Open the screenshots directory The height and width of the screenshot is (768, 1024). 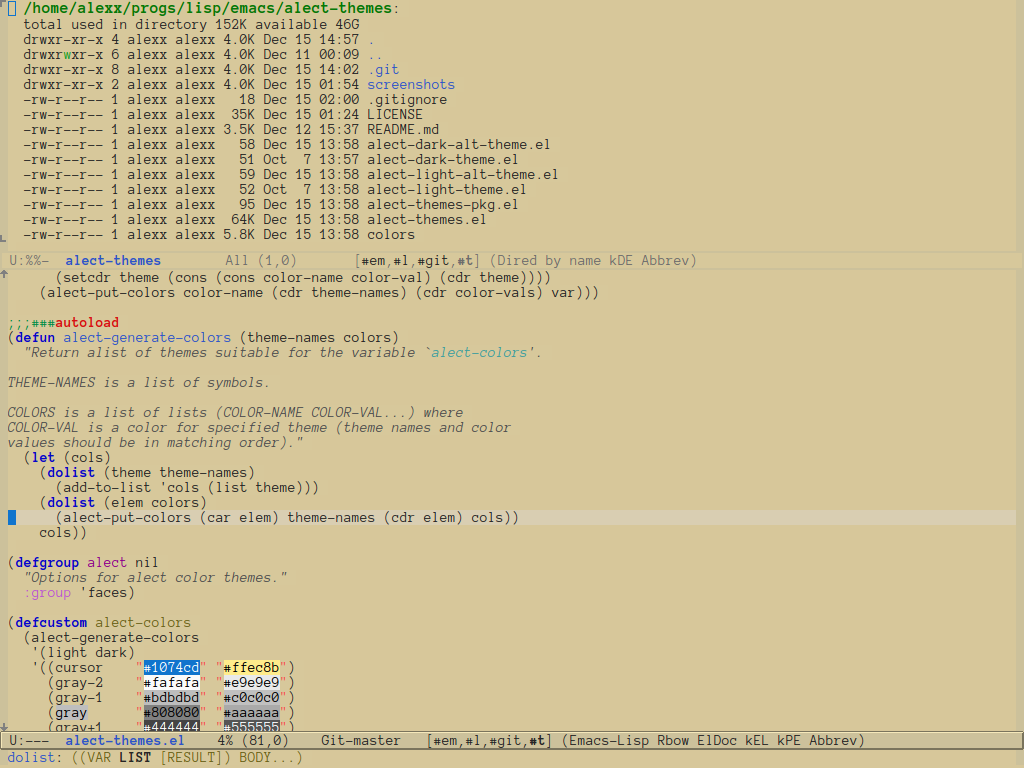(x=411, y=85)
